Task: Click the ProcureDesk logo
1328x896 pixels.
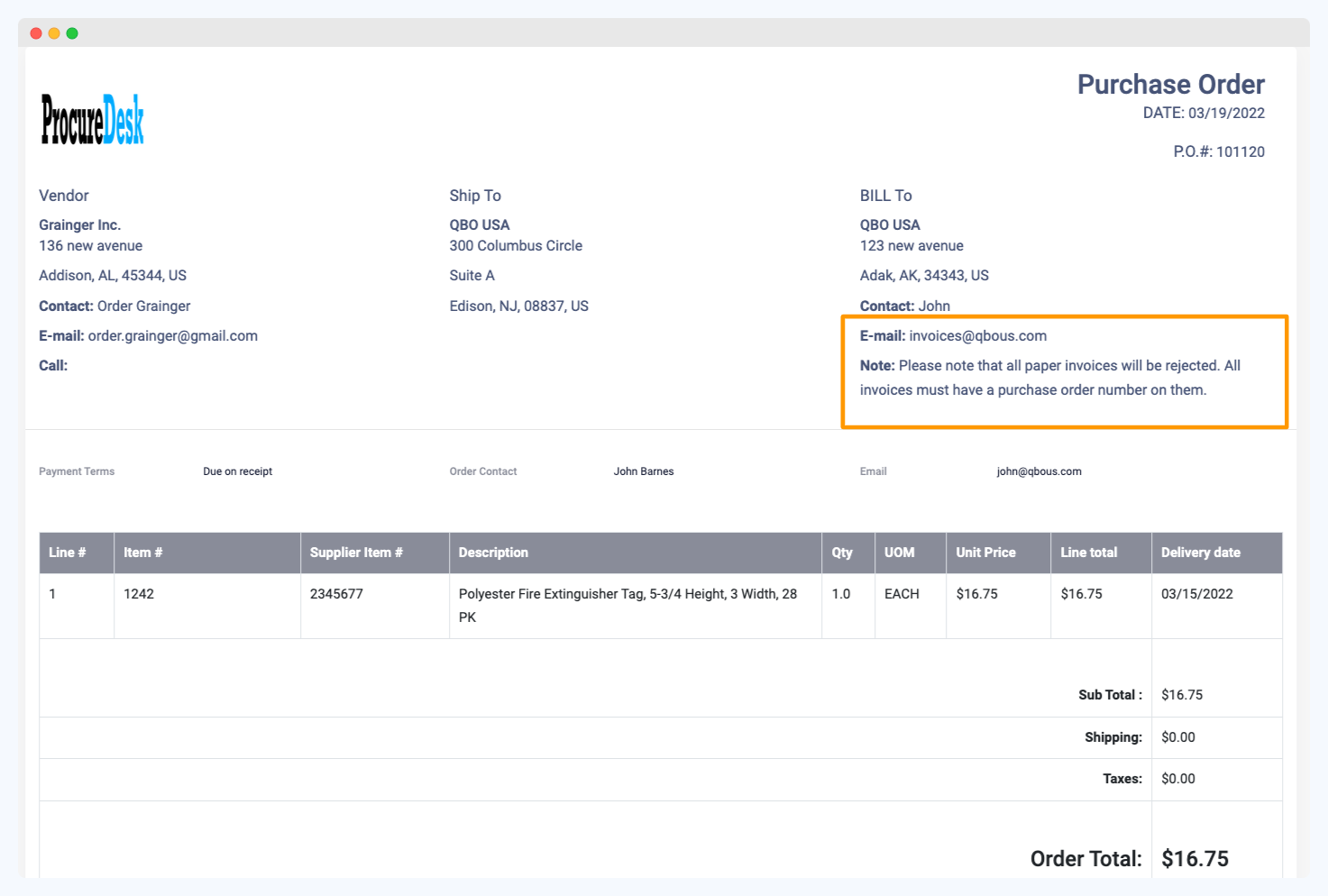Action: point(91,118)
